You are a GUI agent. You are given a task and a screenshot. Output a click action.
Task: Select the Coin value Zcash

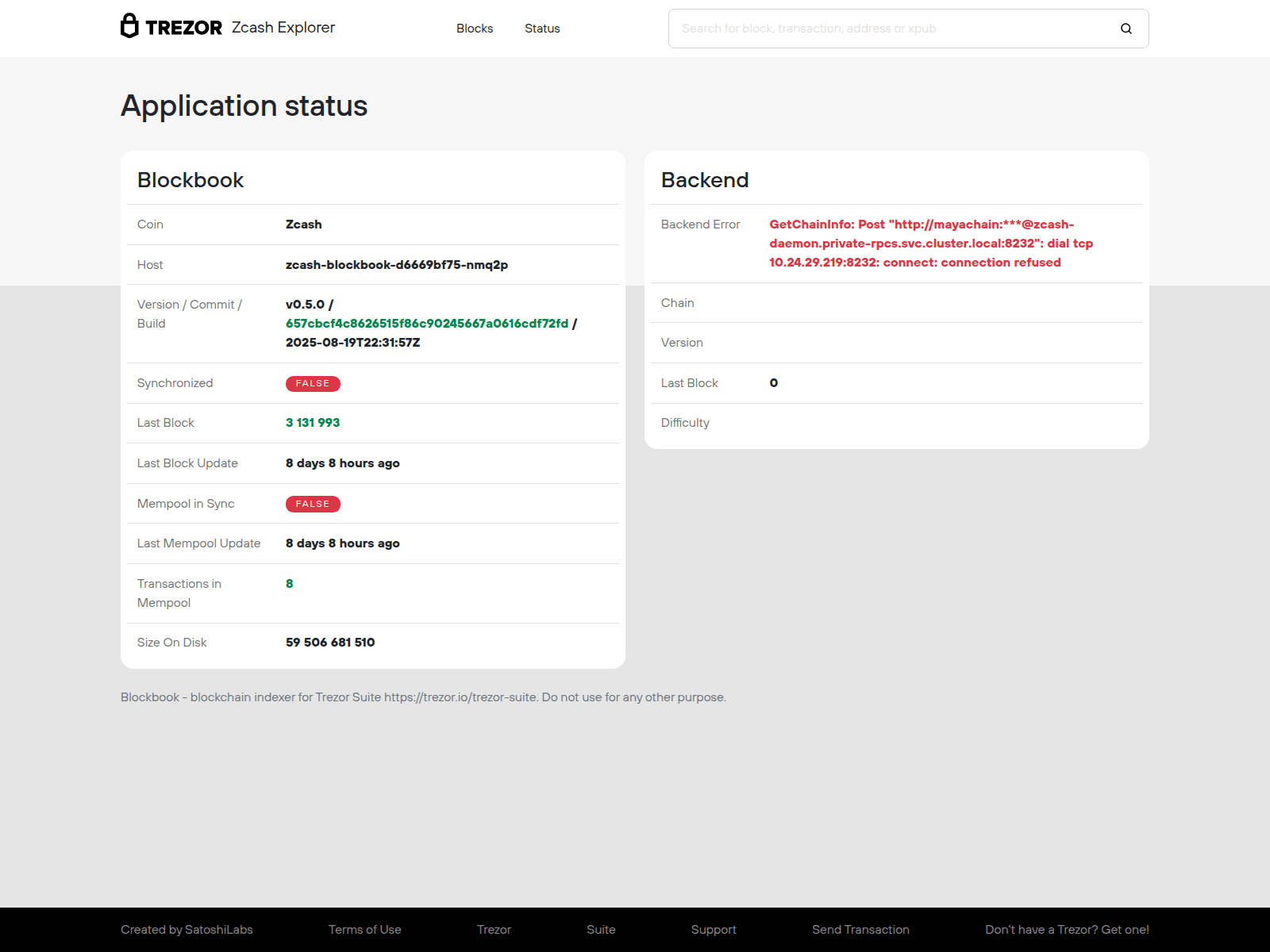[x=304, y=225]
